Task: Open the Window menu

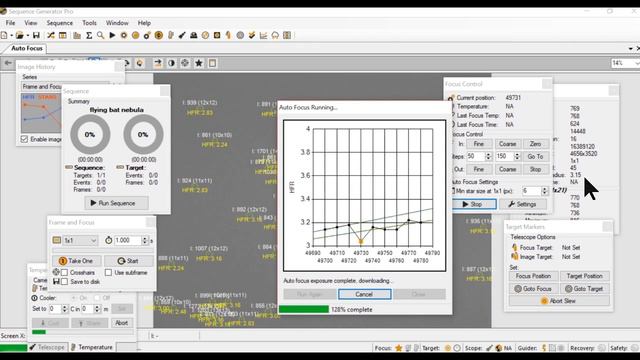Action: coord(117,23)
